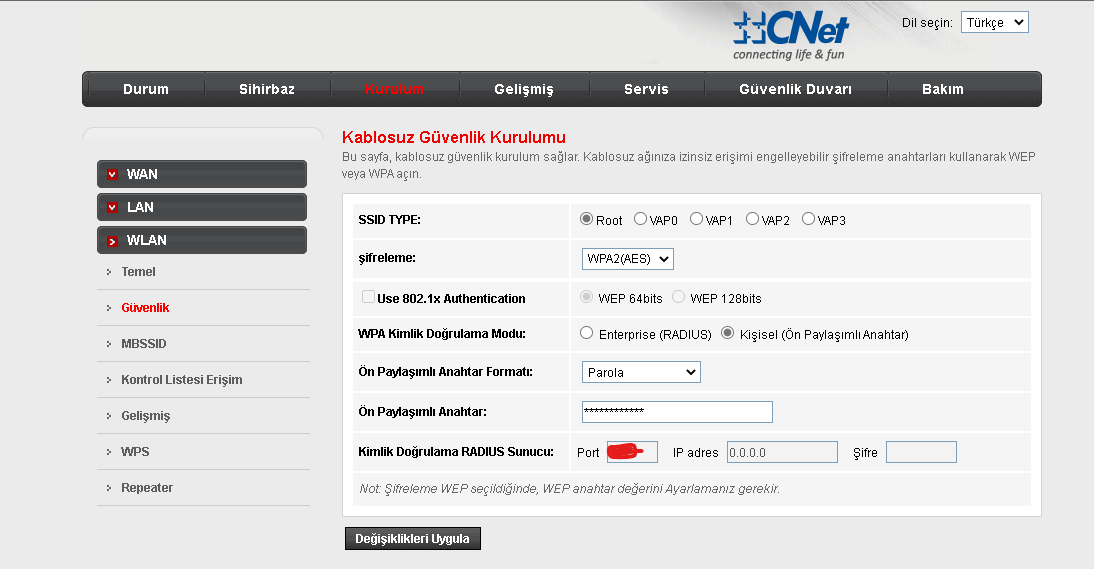Open the Bakım tab
Screen dimensions: 1094x569
[x=943, y=89]
